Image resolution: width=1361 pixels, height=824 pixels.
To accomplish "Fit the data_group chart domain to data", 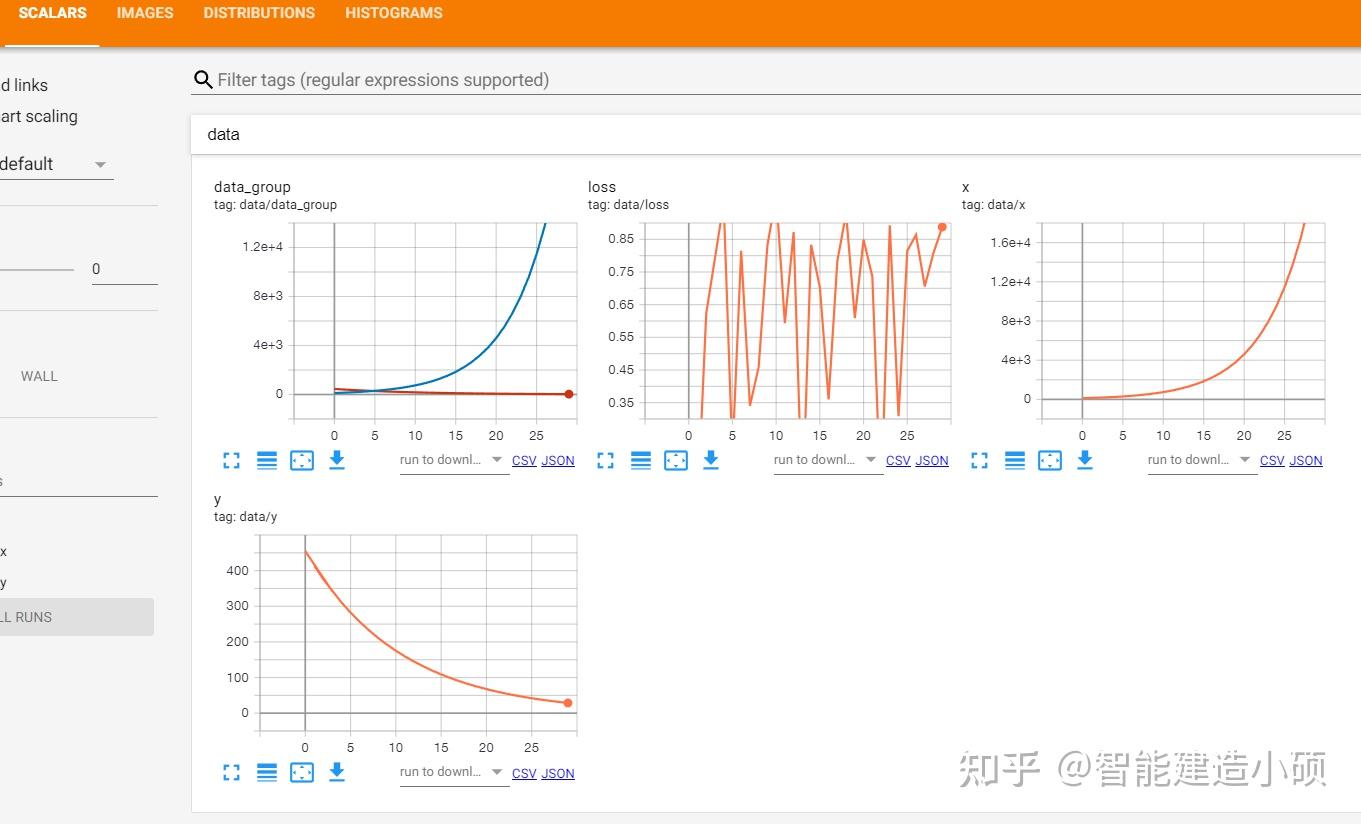I will tap(302, 460).
